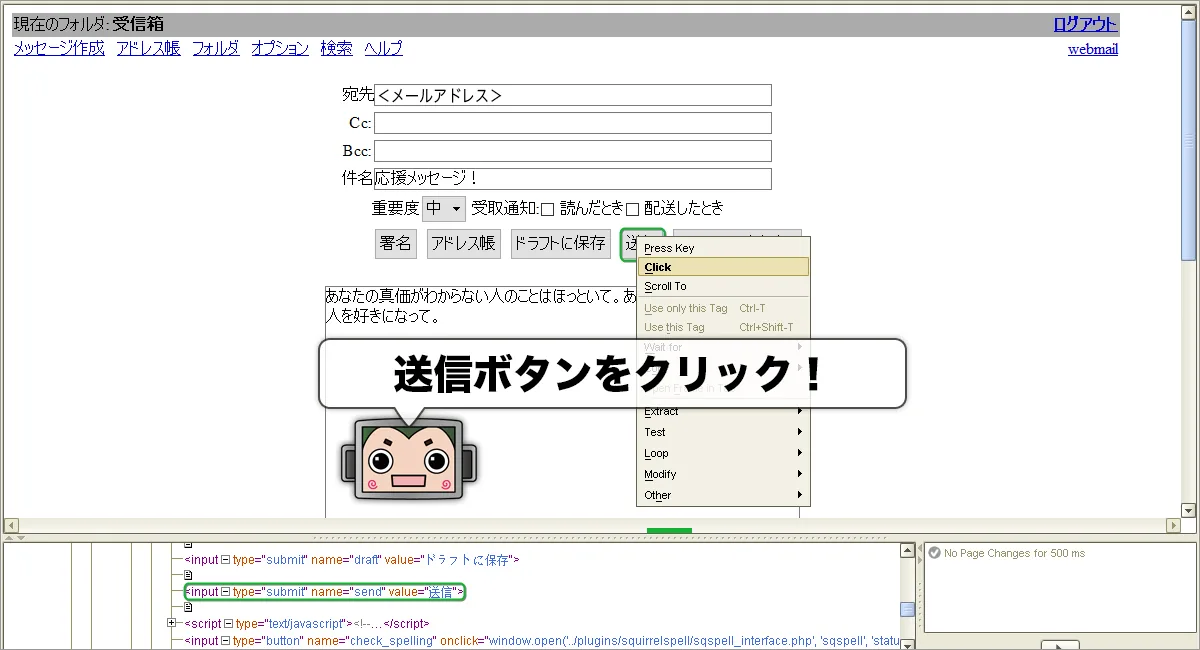Viewport: 1200px width, 650px height.
Task: Collapse the check_spelling input tag's minus box
Action: click(x=225, y=640)
